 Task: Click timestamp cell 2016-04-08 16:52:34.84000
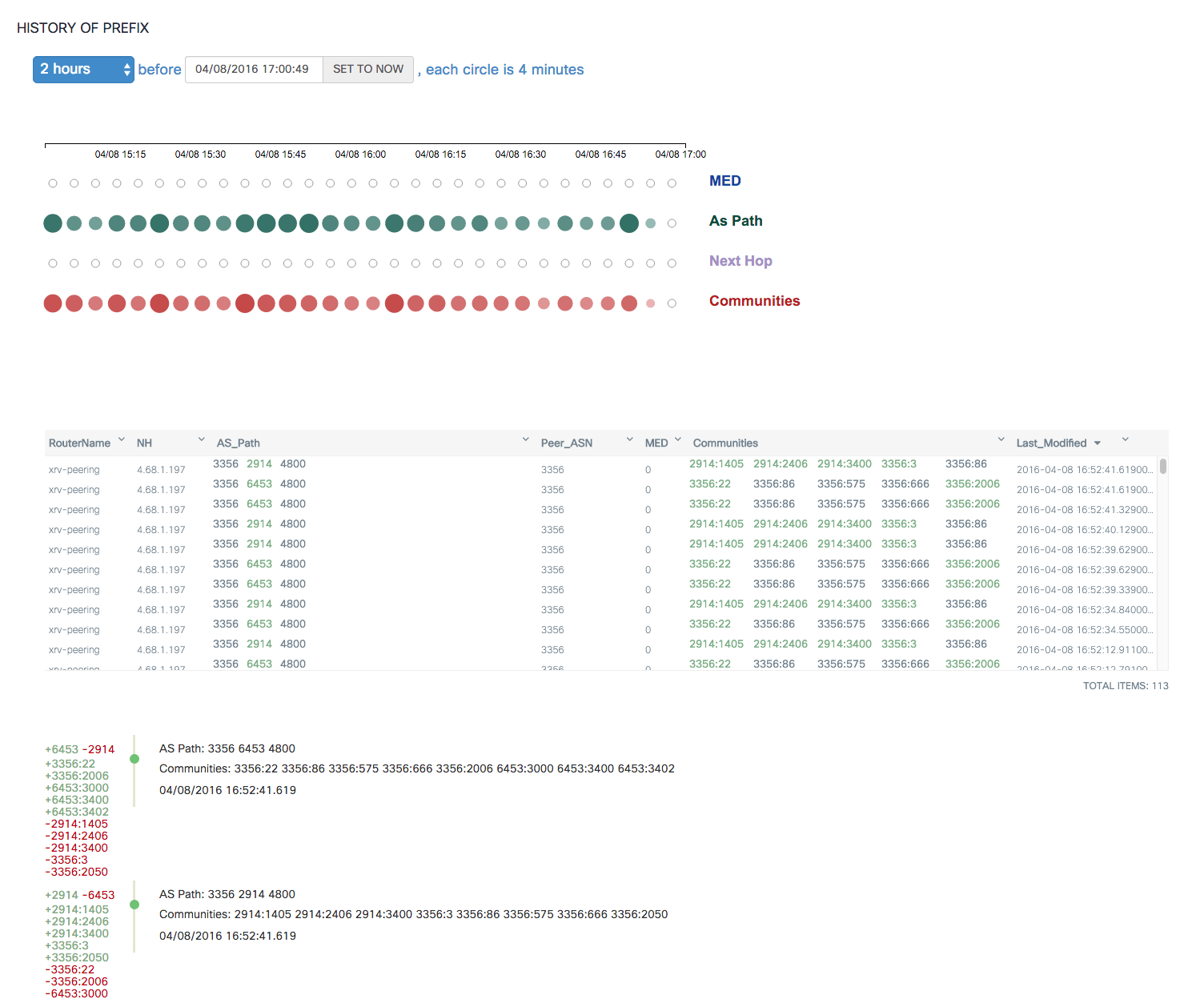click(1085, 610)
